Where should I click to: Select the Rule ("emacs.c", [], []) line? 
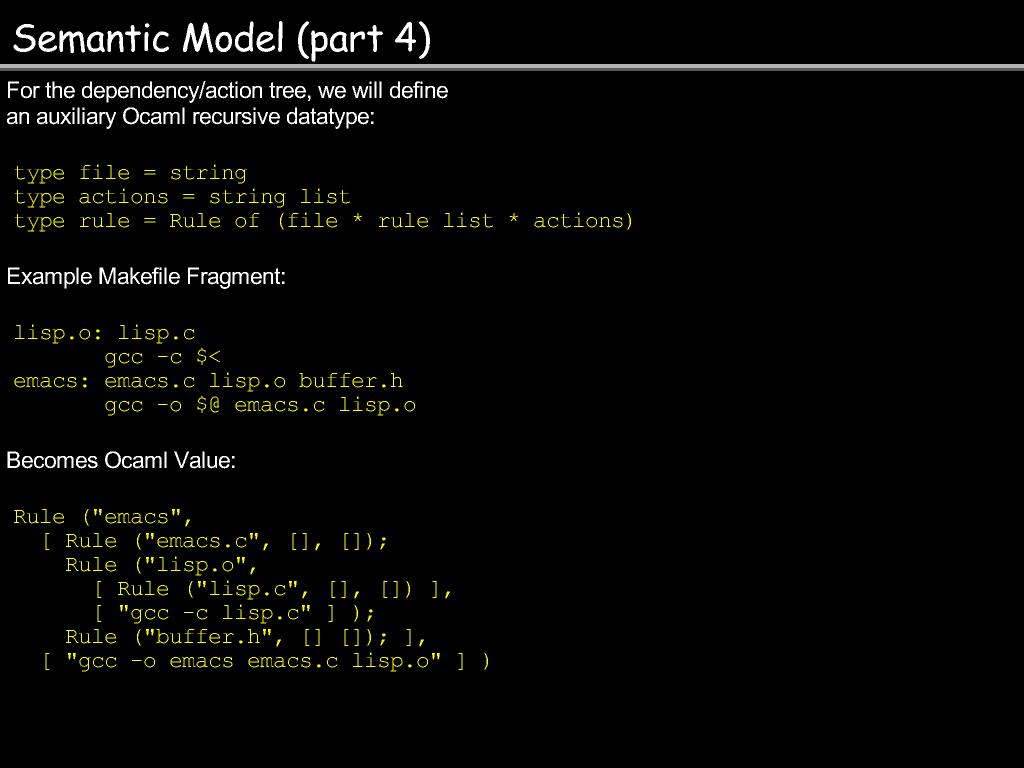click(214, 541)
